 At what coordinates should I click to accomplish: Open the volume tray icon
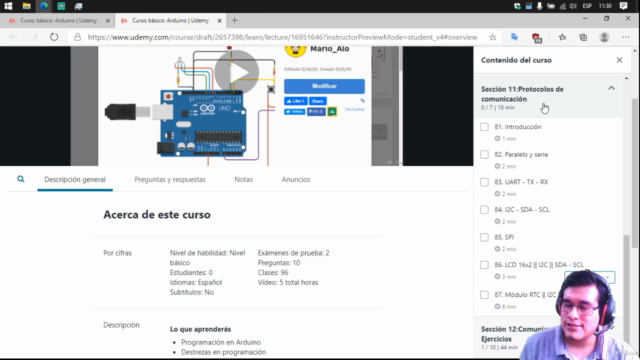pos(573,6)
